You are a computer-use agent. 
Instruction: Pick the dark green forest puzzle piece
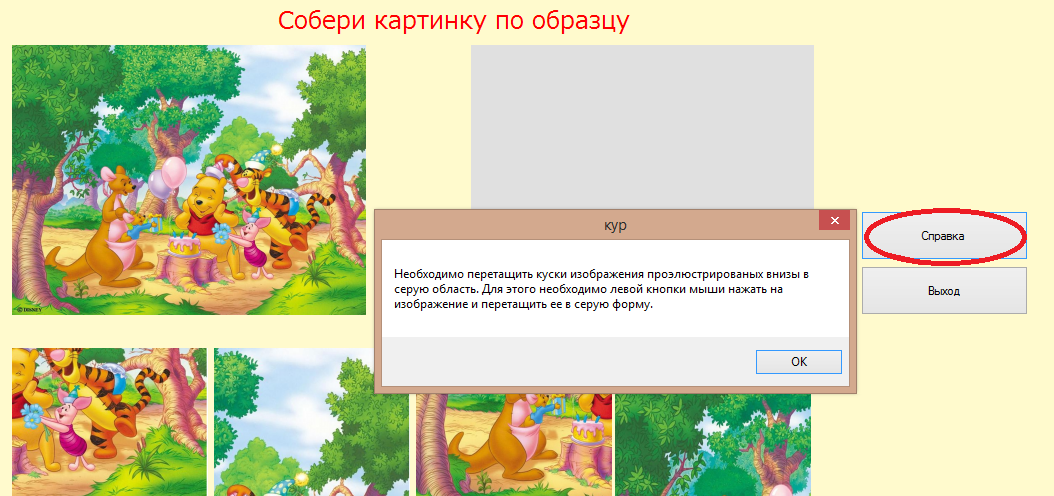click(713, 444)
